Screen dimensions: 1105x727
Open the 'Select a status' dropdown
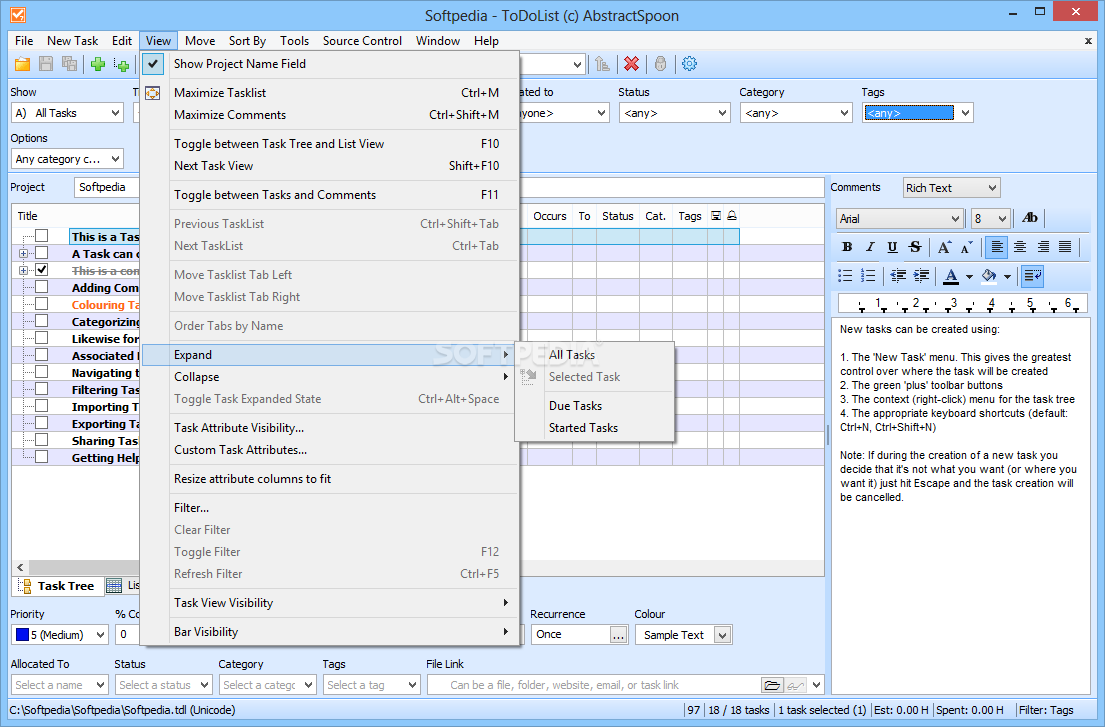(x=204, y=685)
